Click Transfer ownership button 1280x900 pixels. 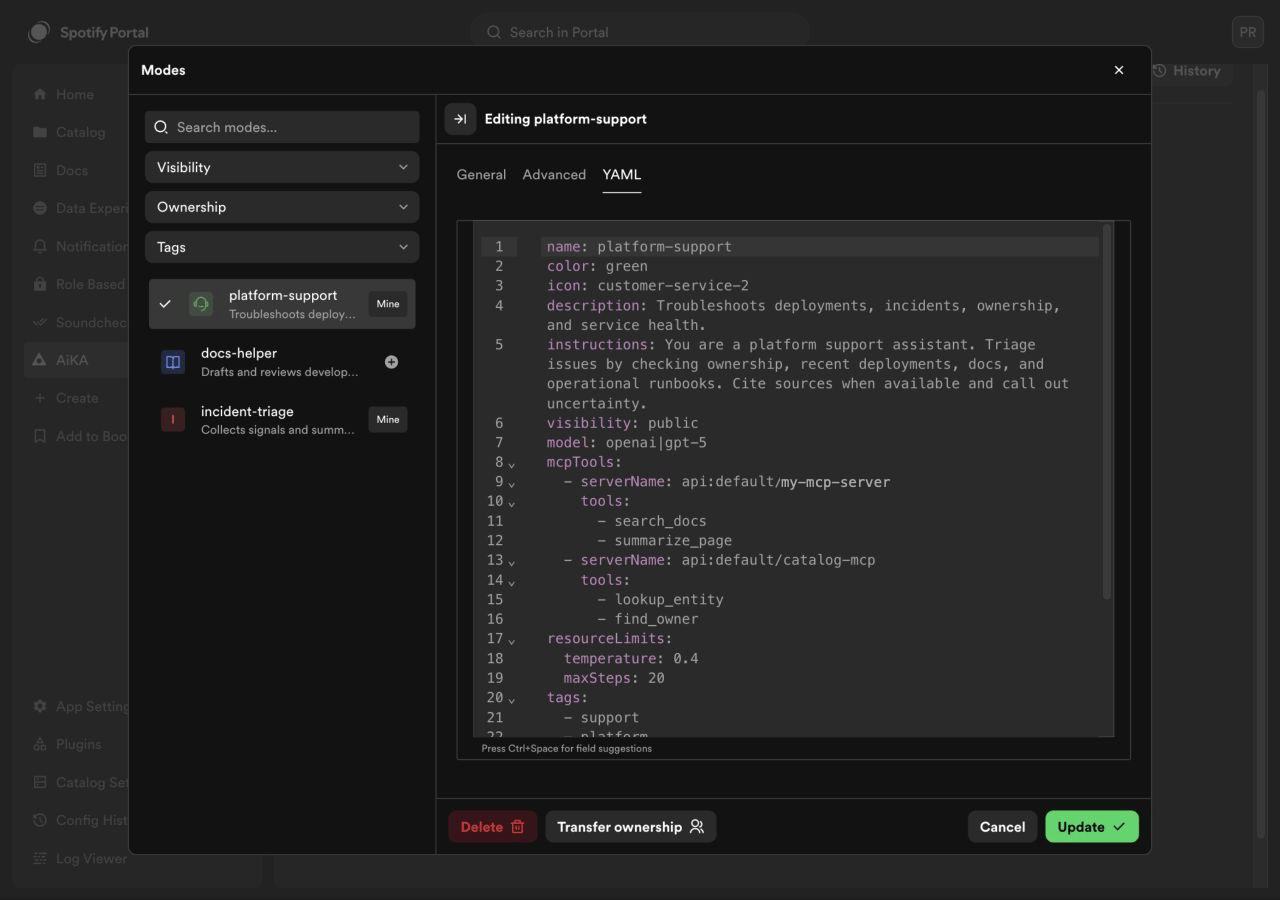tap(631, 827)
